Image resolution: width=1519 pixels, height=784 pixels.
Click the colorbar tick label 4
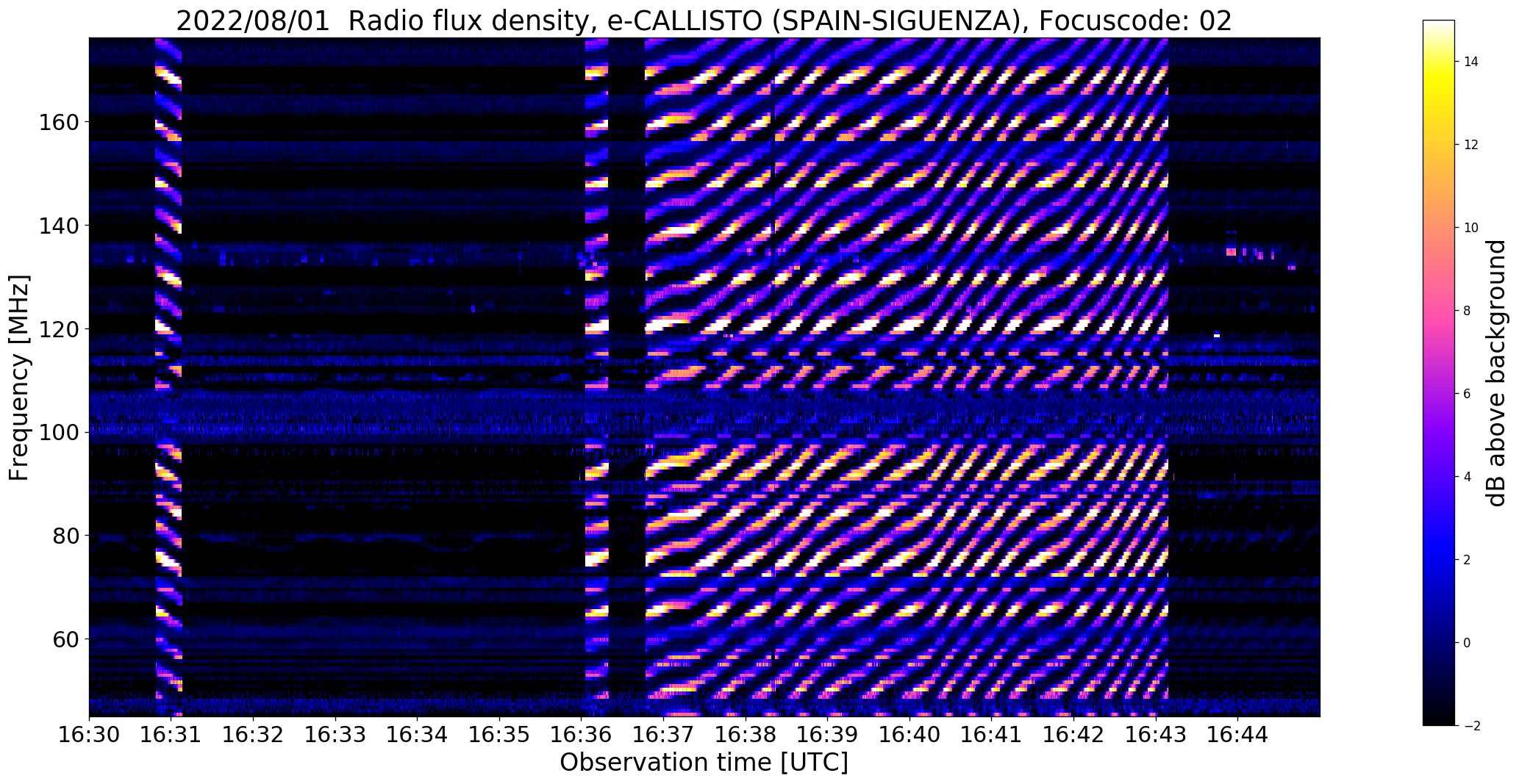tap(1468, 477)
